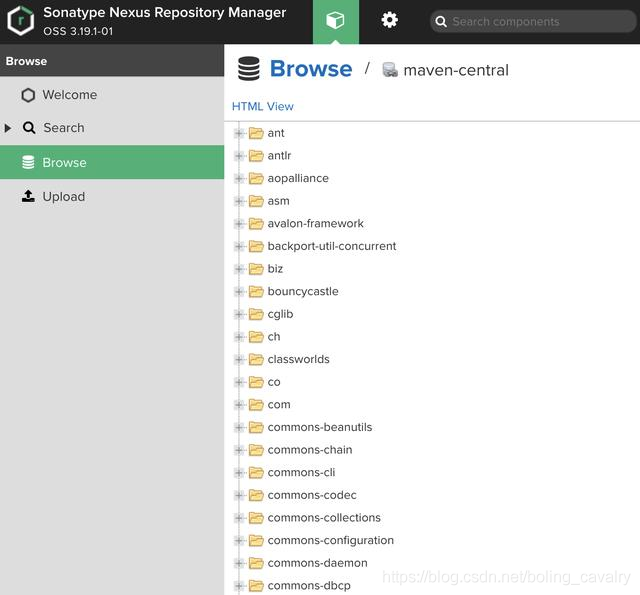Open the HTML View link
This screenshot has height=595, width=640.
(x=263, y=106)
